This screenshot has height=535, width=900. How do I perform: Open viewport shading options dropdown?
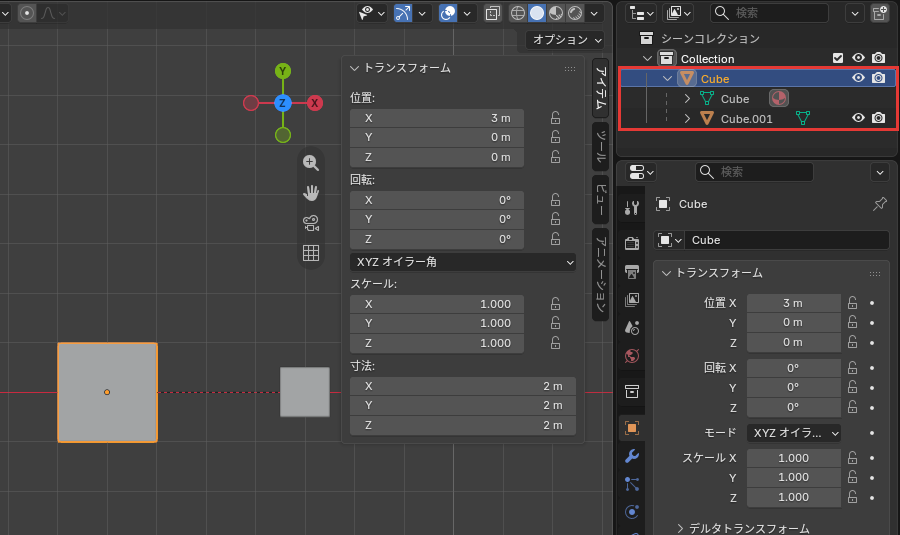tap(594, 13)
